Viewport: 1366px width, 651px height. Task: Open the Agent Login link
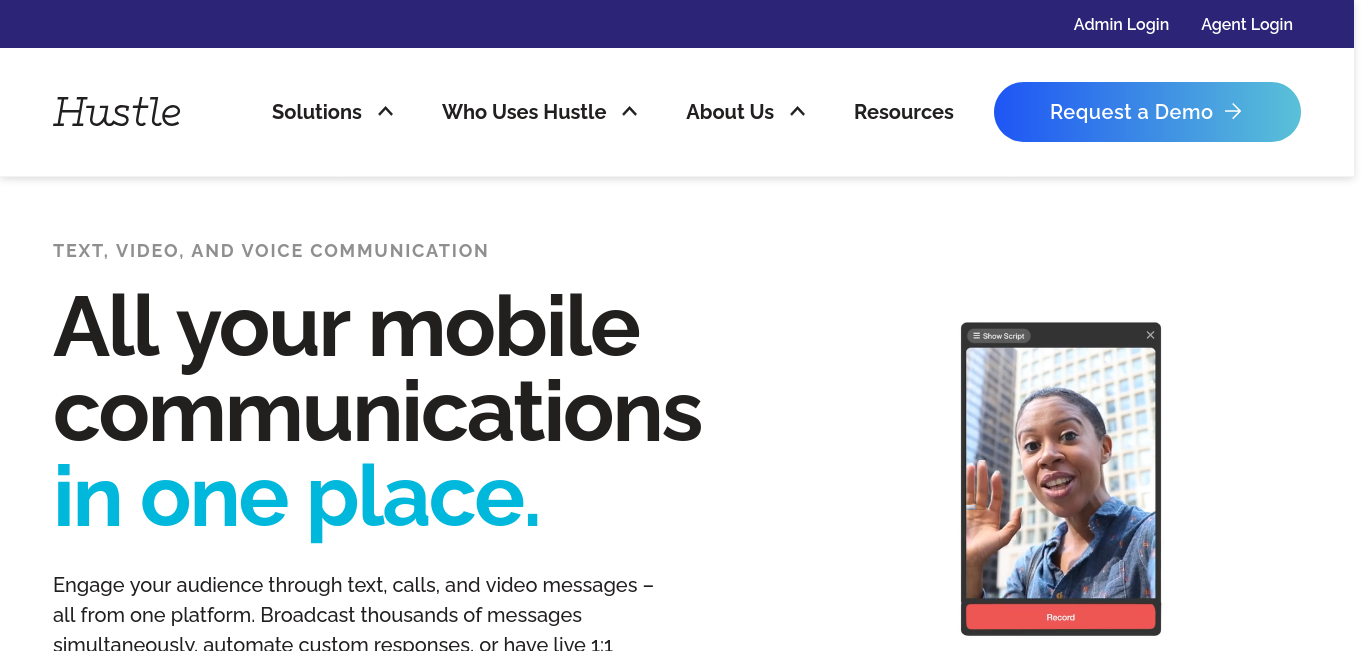click(x=1247, y=24)
